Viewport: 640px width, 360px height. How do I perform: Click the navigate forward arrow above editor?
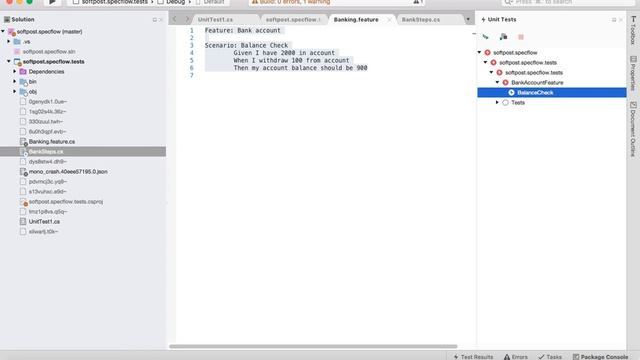tap(187, 19)
